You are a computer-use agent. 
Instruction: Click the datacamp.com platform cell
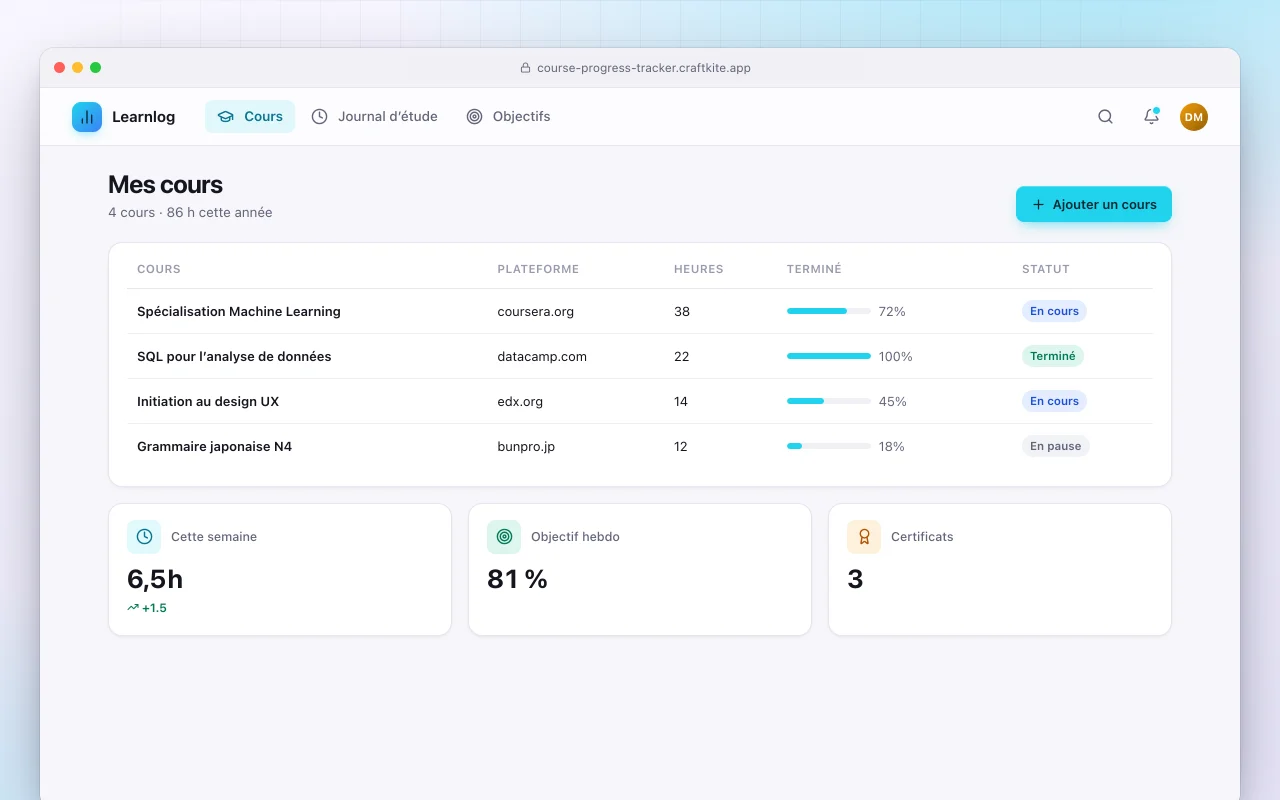[x=542, y=356]
